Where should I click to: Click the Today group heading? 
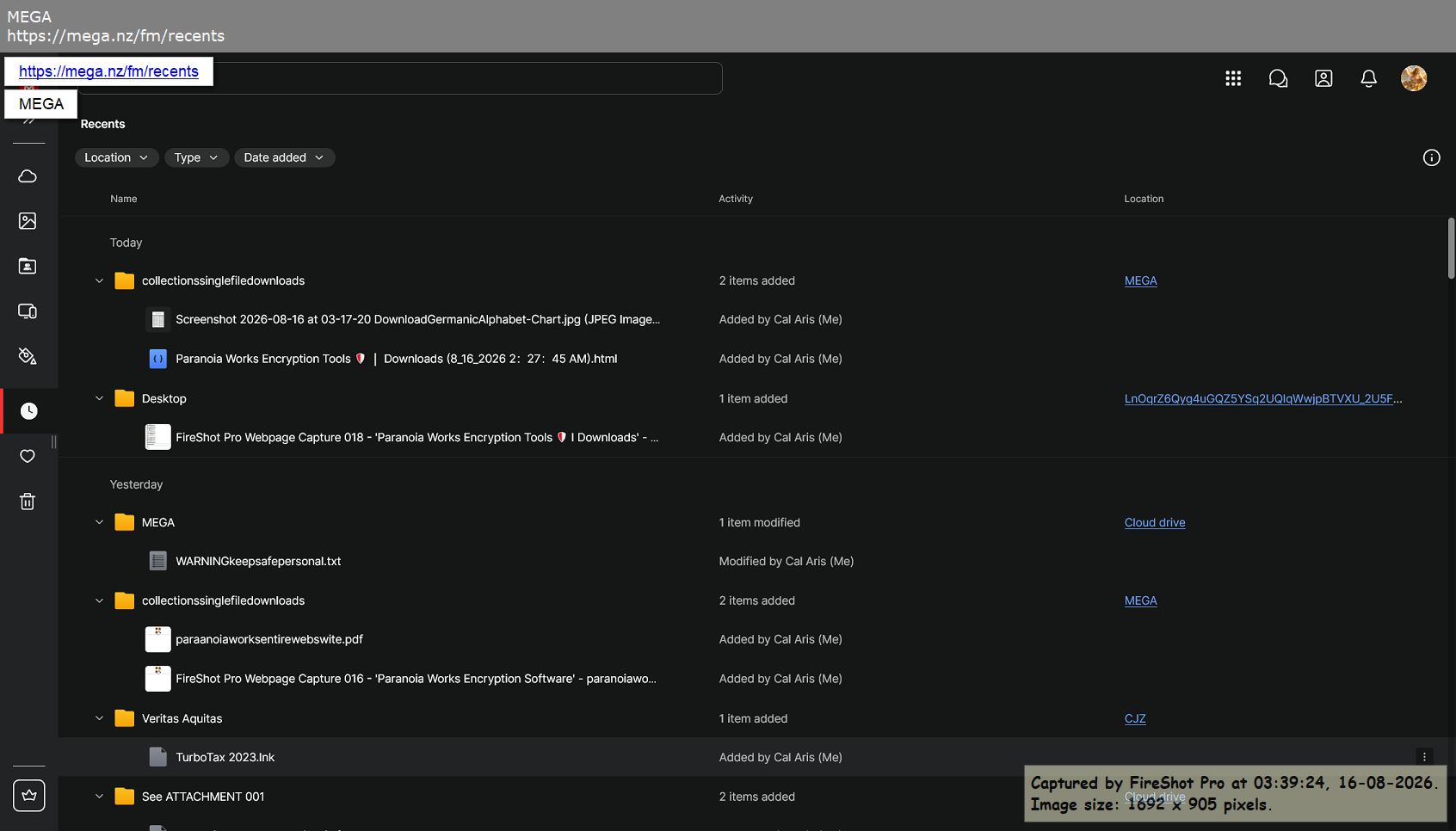[126, 243]
